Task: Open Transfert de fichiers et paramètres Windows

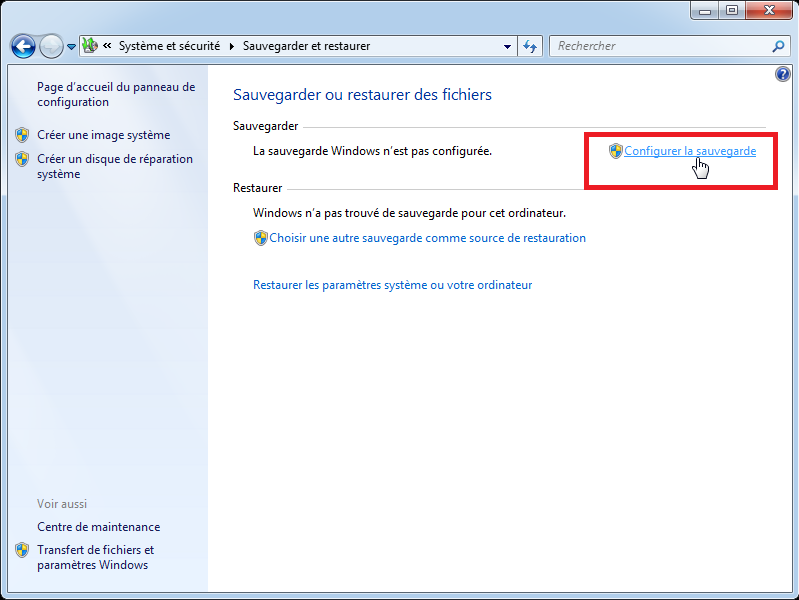Action: point(95,557)
